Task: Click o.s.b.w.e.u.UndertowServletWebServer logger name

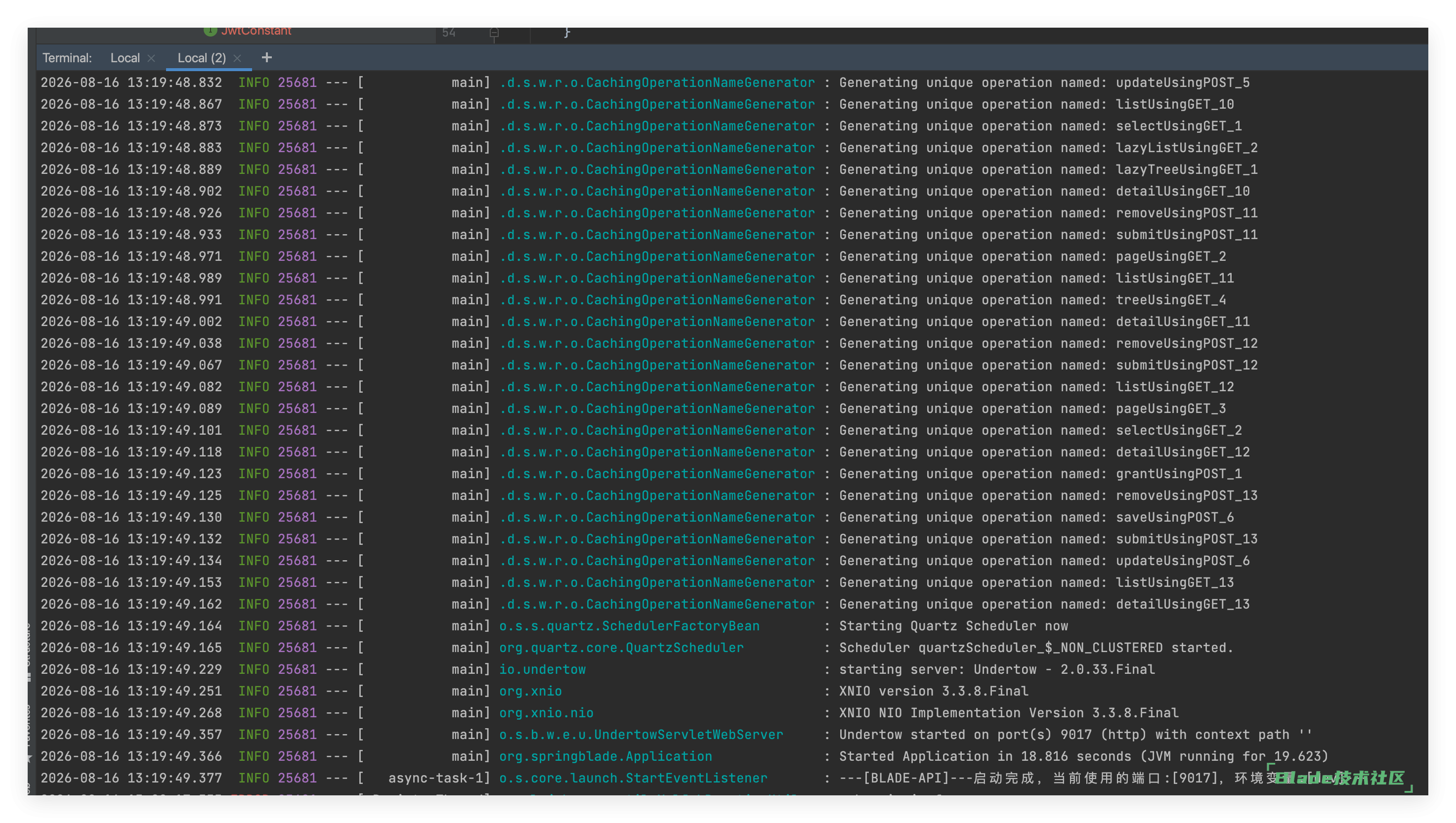Action: tap(641, 734)
